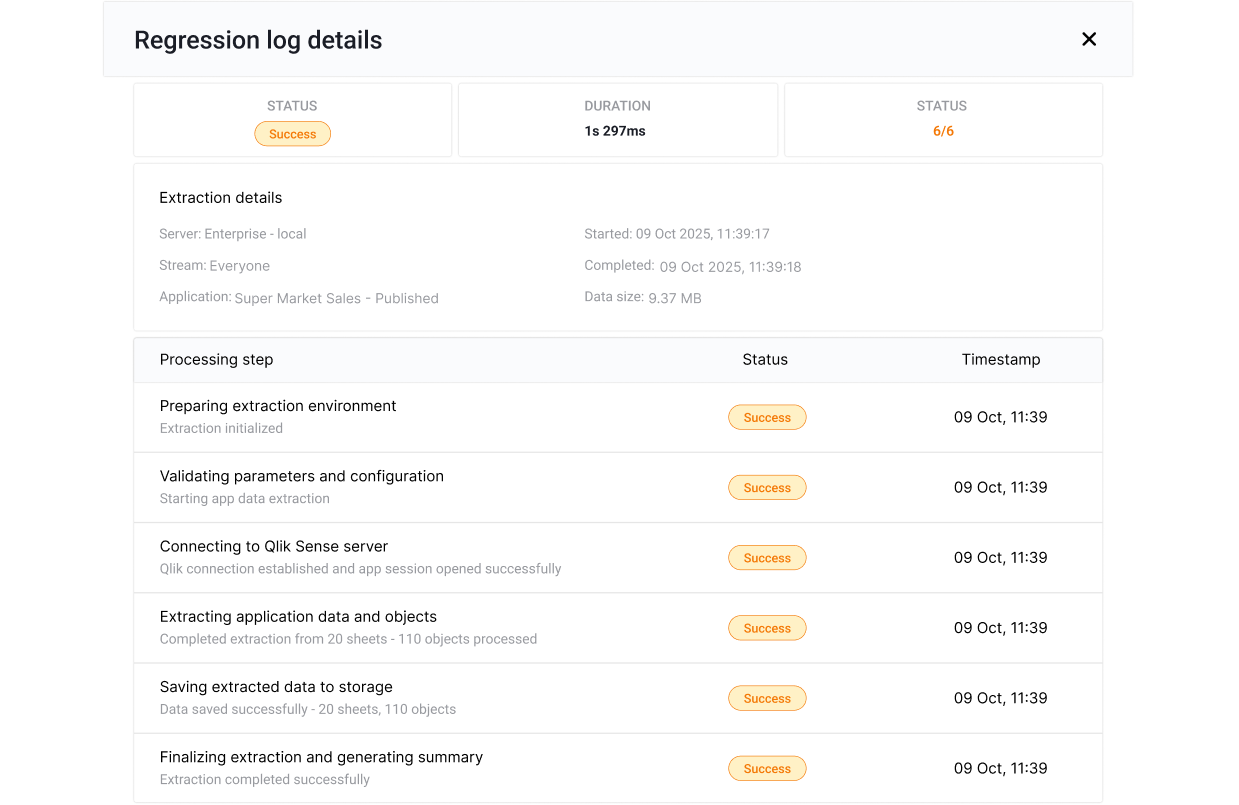1239x805 pixels.
Task: Click the Success badge for Connecting to Qlik Sense server
Action: [767, 557]
